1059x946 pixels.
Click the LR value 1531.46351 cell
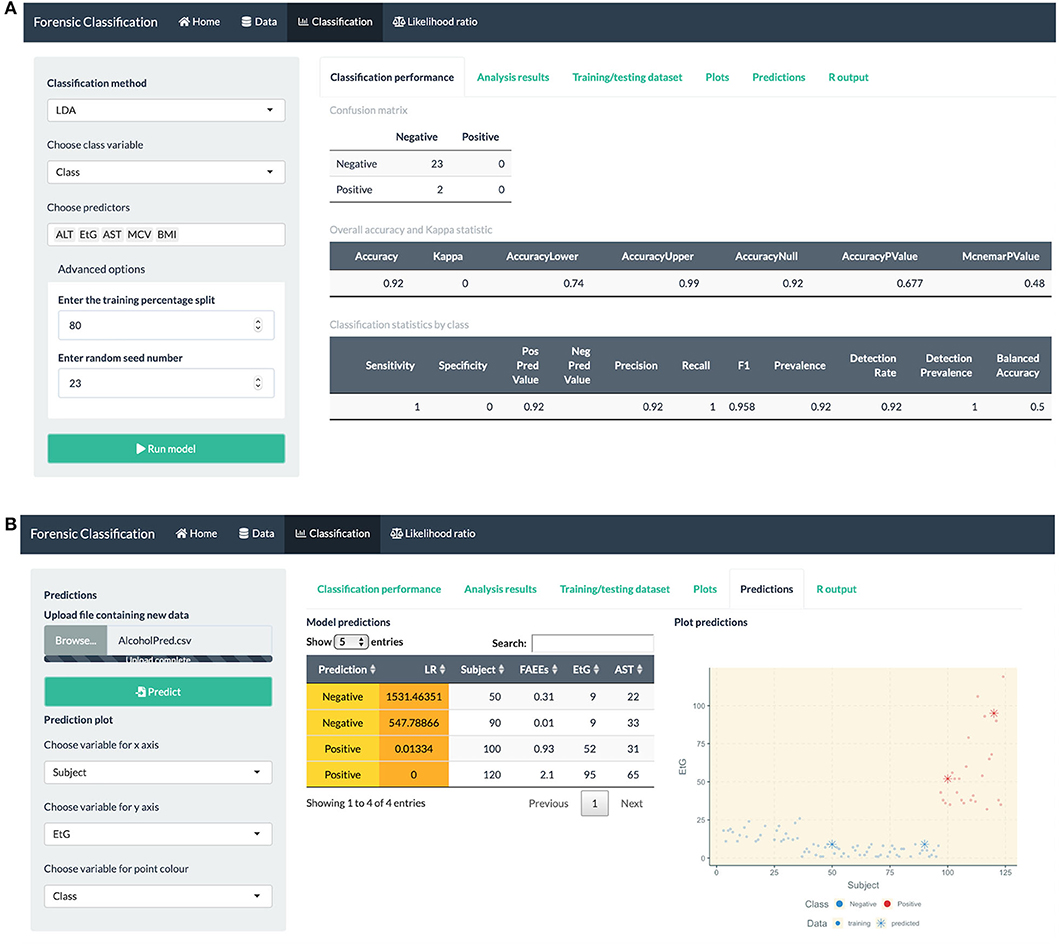click(x=413, y=696)
